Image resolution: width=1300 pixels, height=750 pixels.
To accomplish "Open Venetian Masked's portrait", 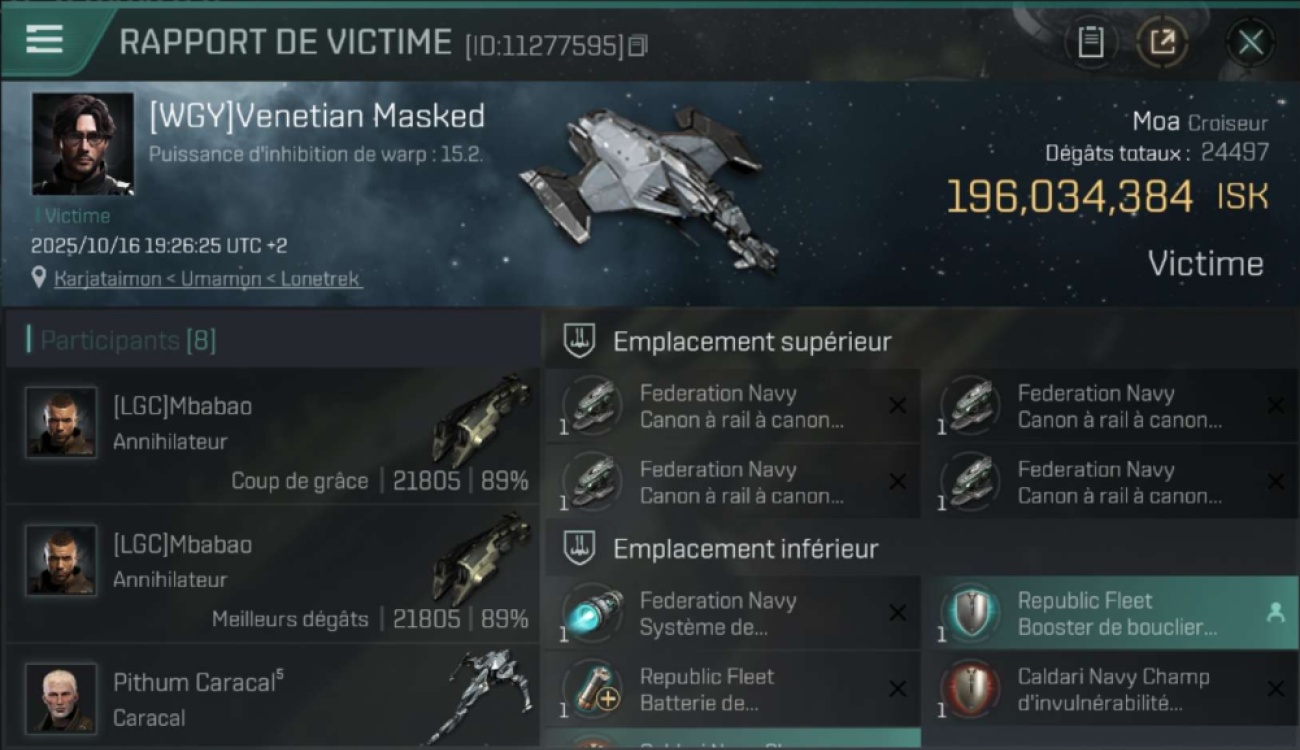I will pos(82,144).
